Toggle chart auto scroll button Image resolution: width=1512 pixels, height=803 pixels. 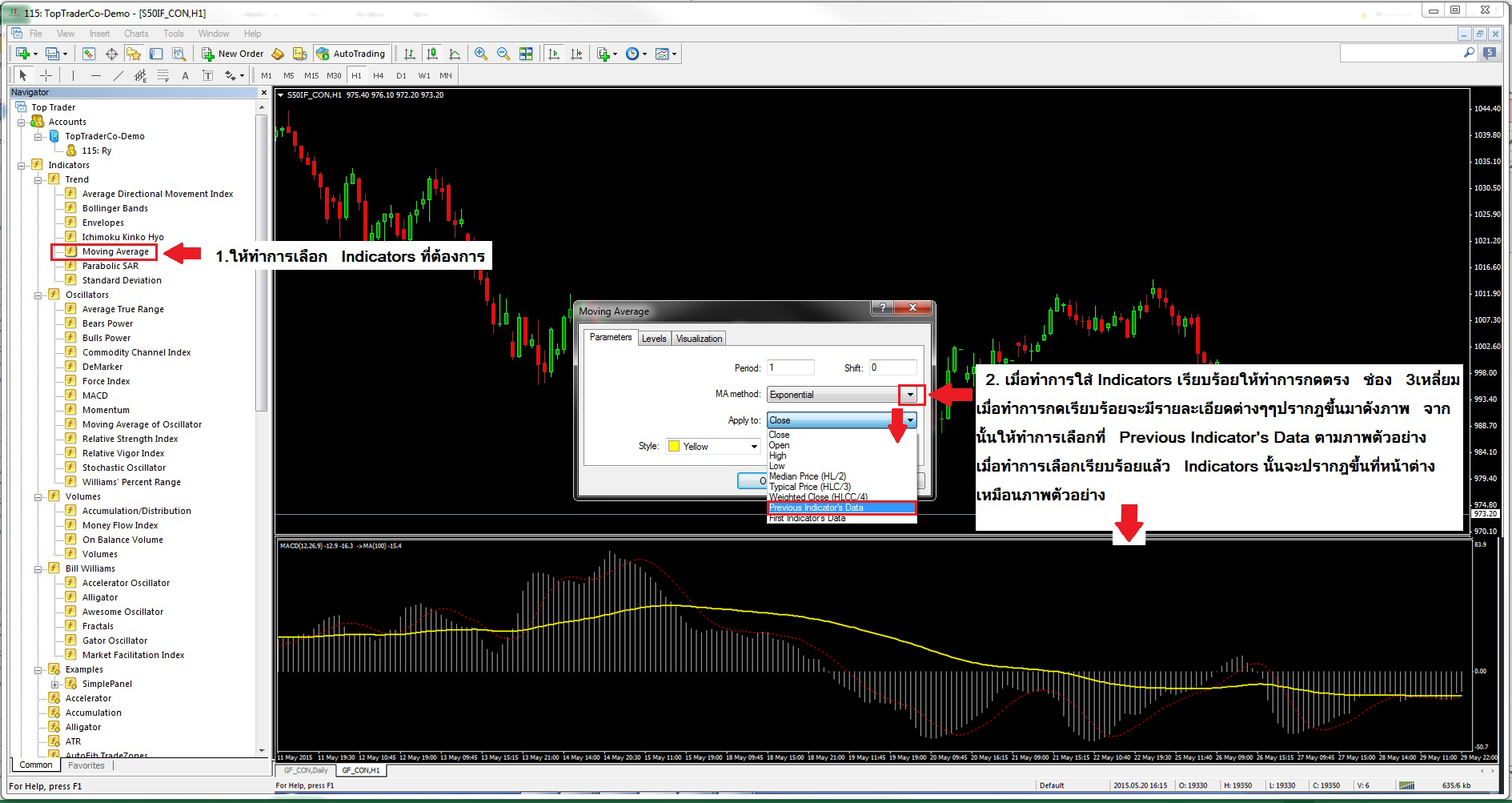click(554, 54)
